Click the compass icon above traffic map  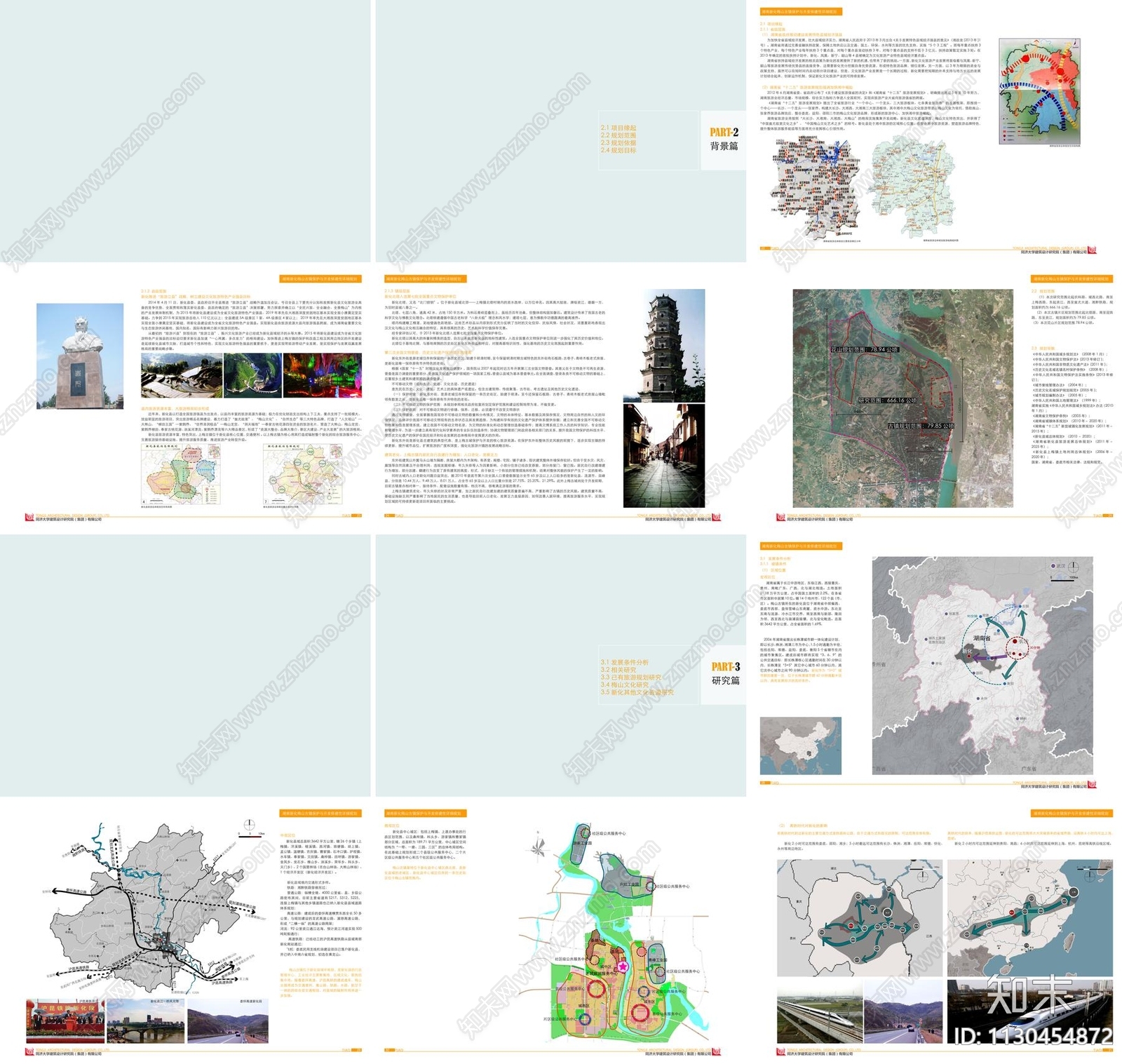[250, 825]
